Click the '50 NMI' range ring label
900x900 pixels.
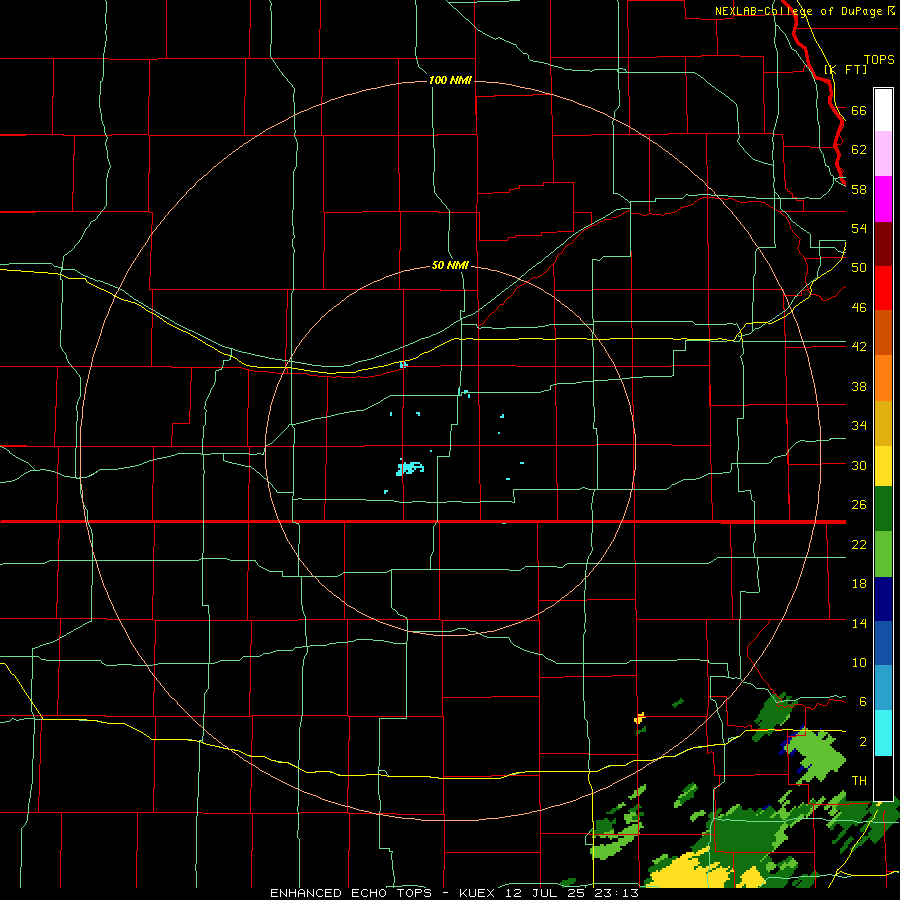[450, 265]
